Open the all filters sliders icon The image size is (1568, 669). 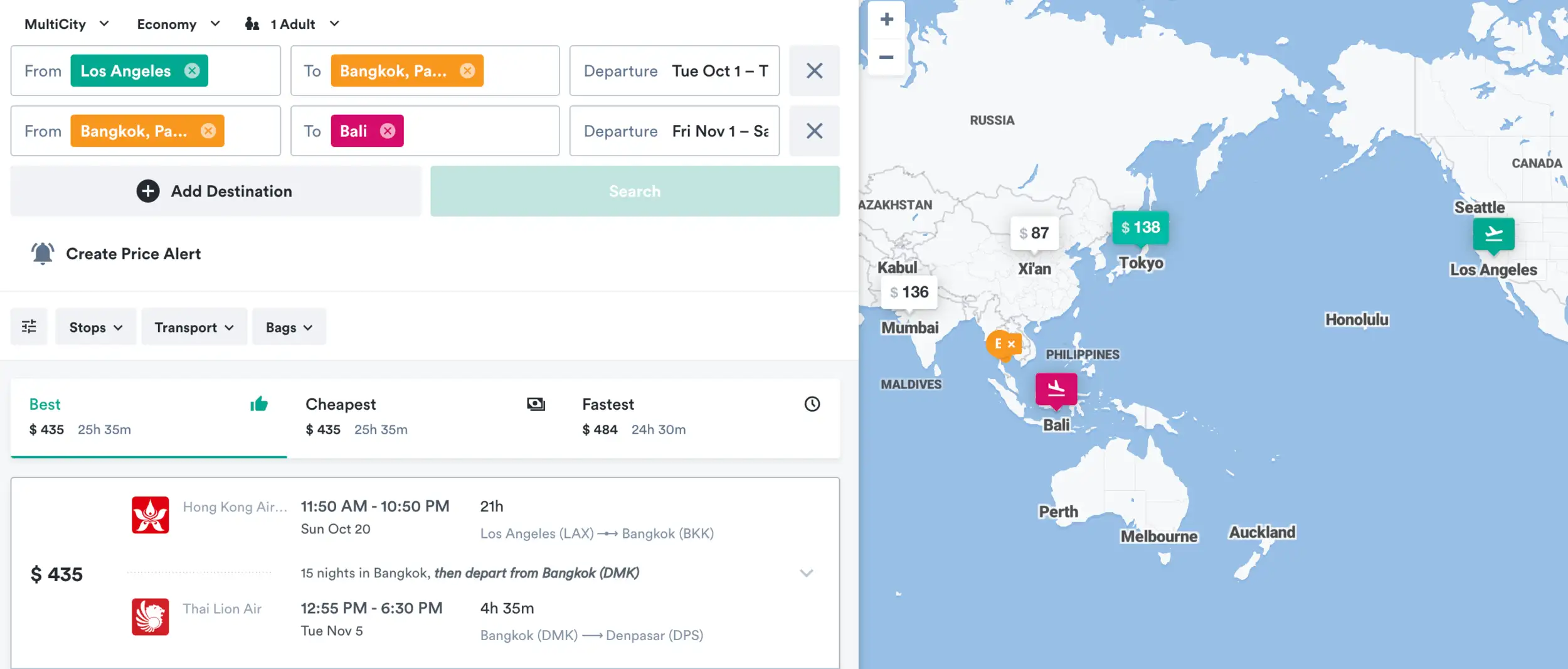pyautogui.click(x=29, y=327)
